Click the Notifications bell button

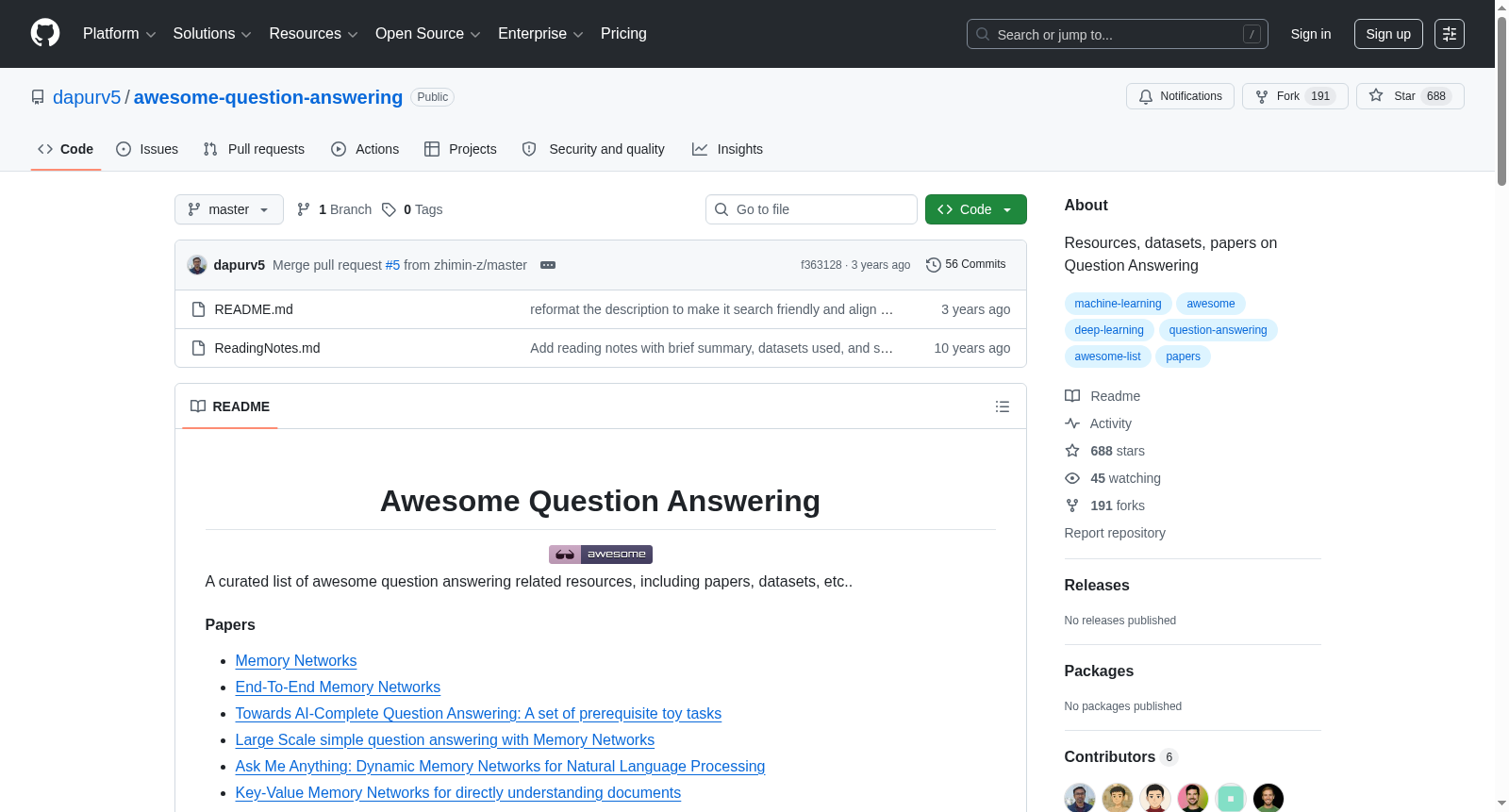tap(1180, 96)
